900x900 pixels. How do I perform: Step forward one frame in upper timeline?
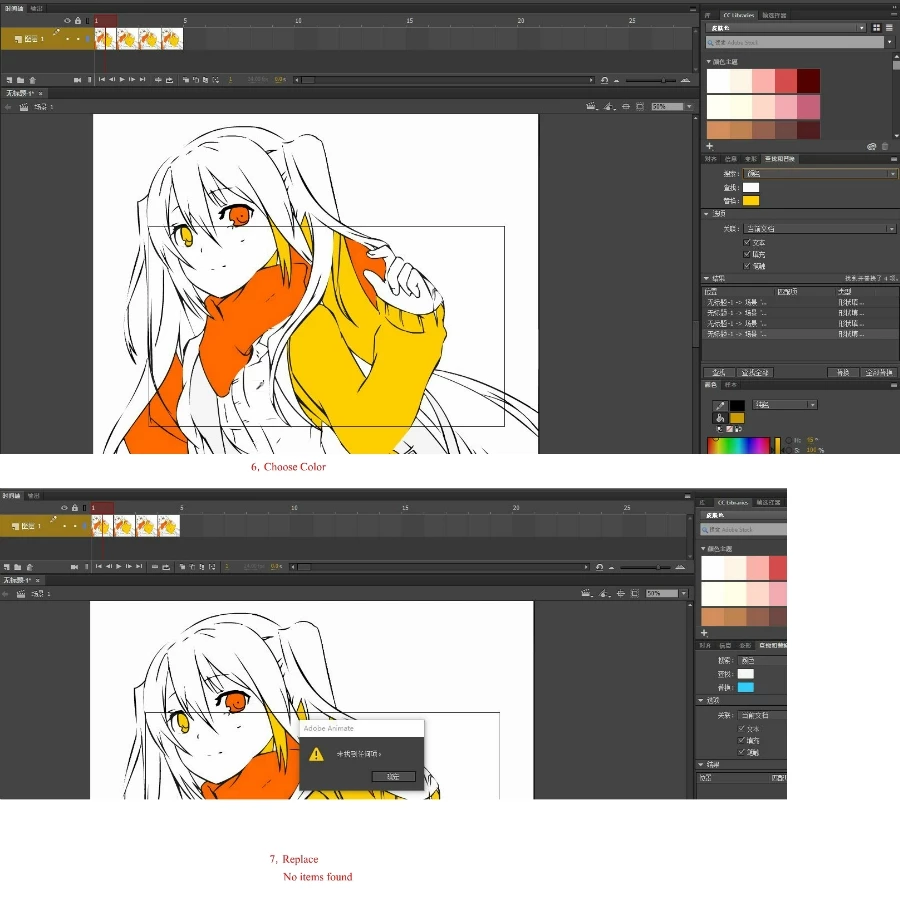pyautogui.click(x=132, y=80)
